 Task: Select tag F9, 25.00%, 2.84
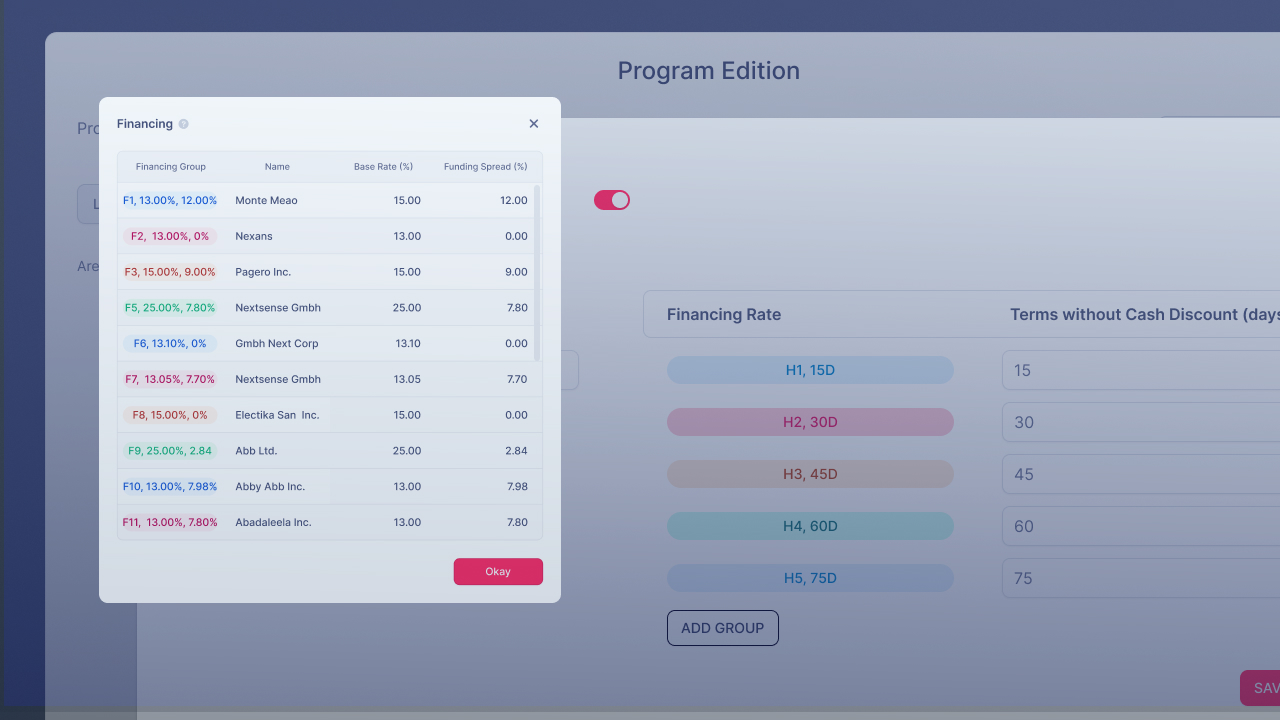tap(170, 451)
